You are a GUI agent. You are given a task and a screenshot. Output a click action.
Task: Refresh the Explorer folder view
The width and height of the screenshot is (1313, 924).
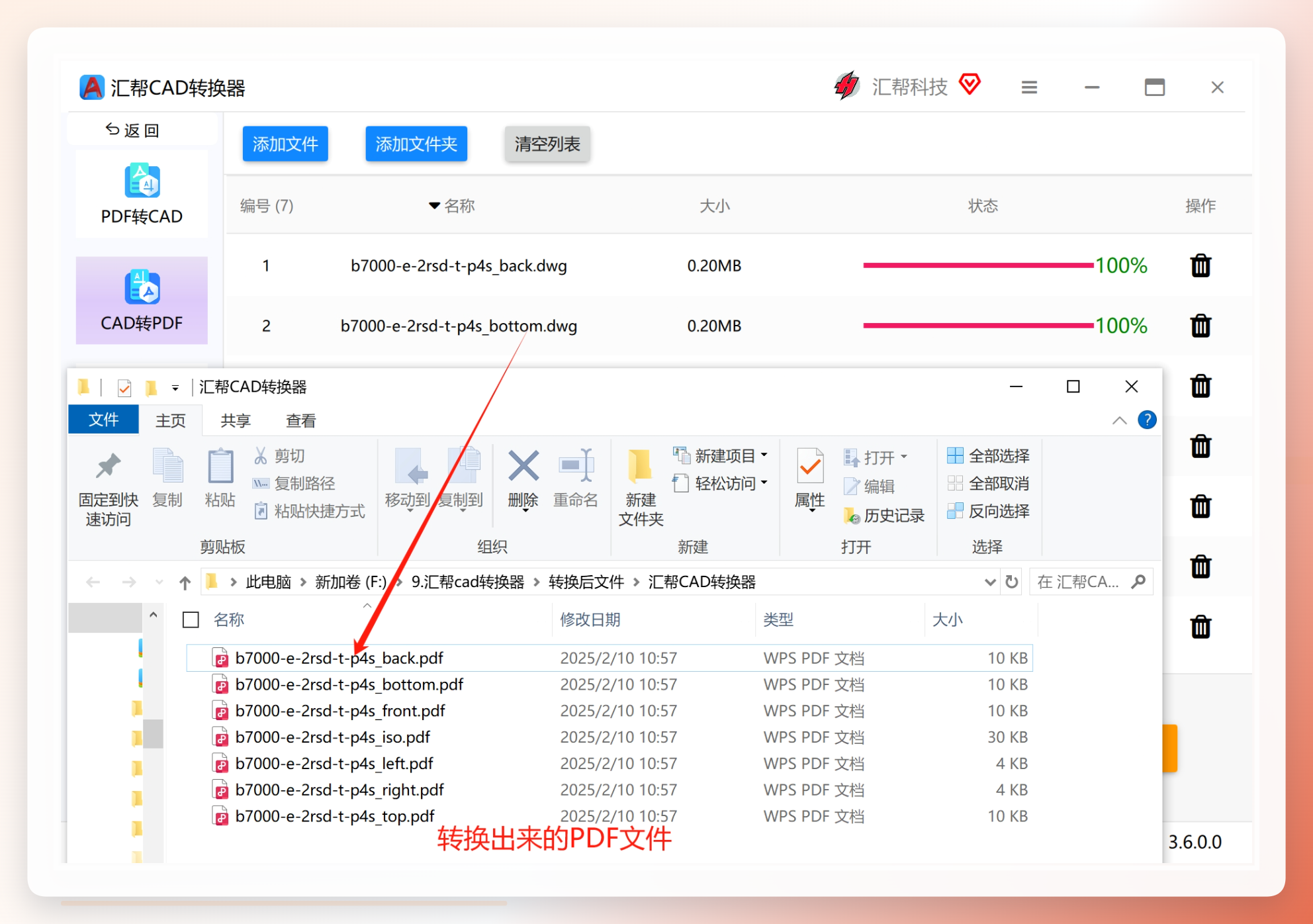(1011, 582)
